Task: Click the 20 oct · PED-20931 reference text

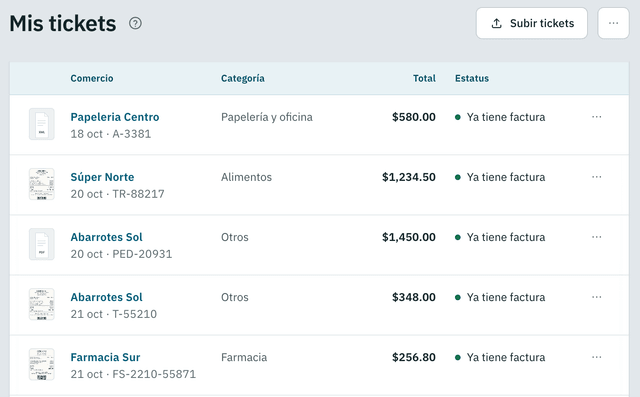Action: (x=121, y=254)
